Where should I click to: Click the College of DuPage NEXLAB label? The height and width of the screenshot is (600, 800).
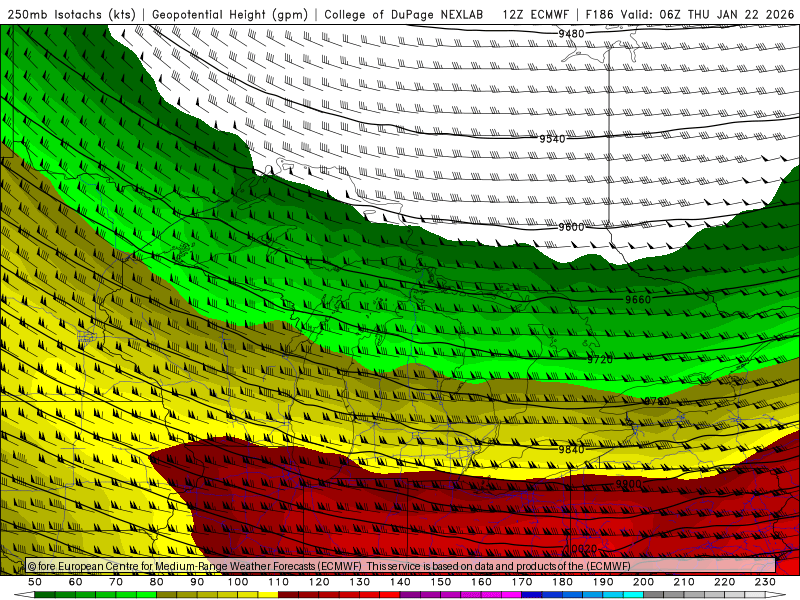pyautogui.click(x=404, y=14)
